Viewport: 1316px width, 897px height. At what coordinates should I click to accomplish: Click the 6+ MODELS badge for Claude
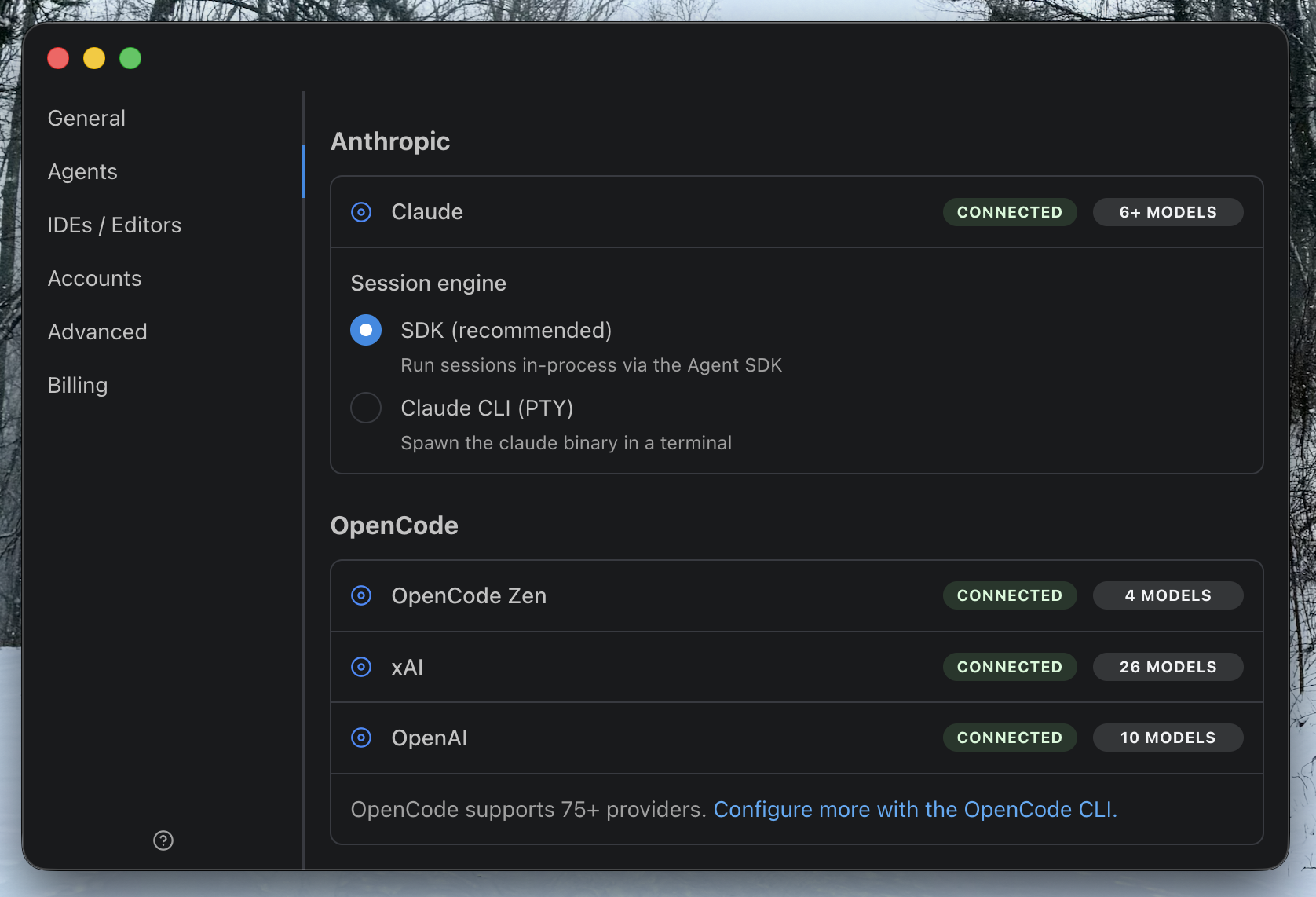pos(1168,212)
